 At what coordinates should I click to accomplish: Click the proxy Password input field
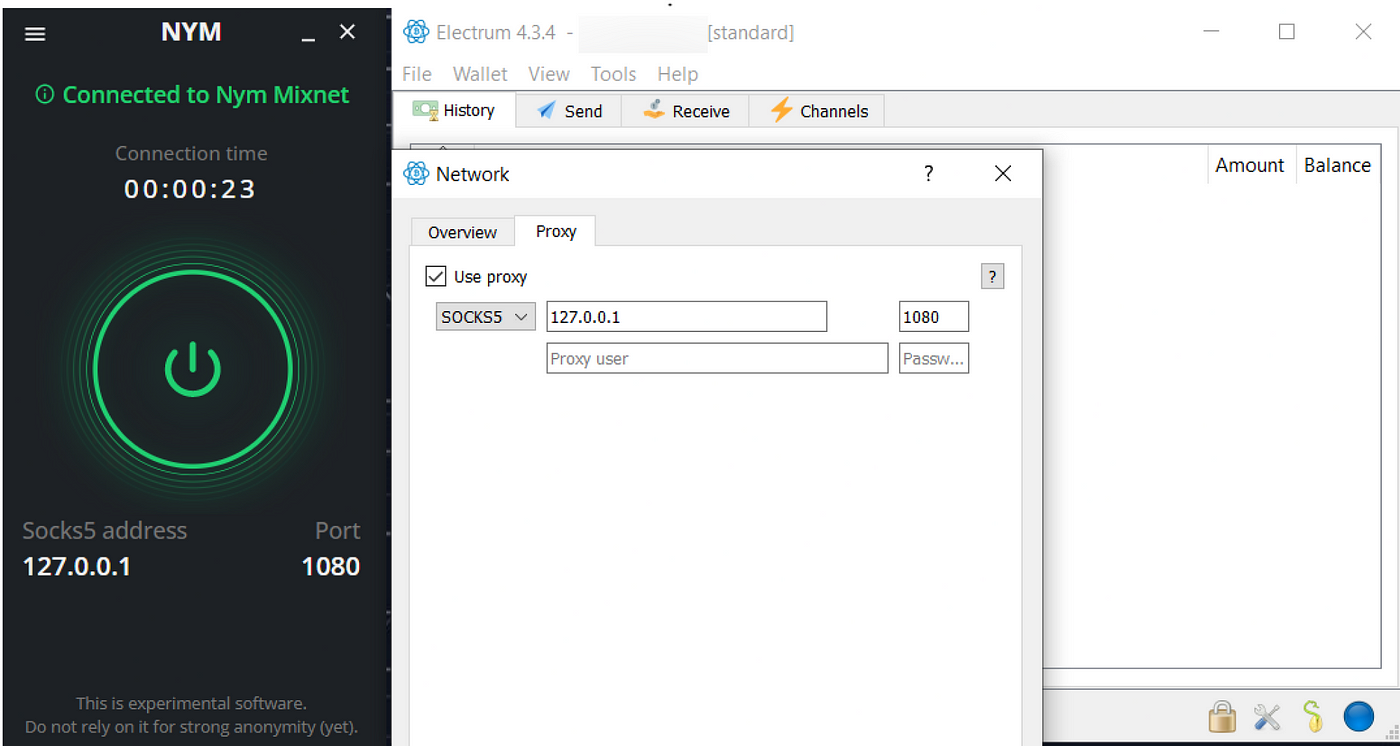click(934, 359)
